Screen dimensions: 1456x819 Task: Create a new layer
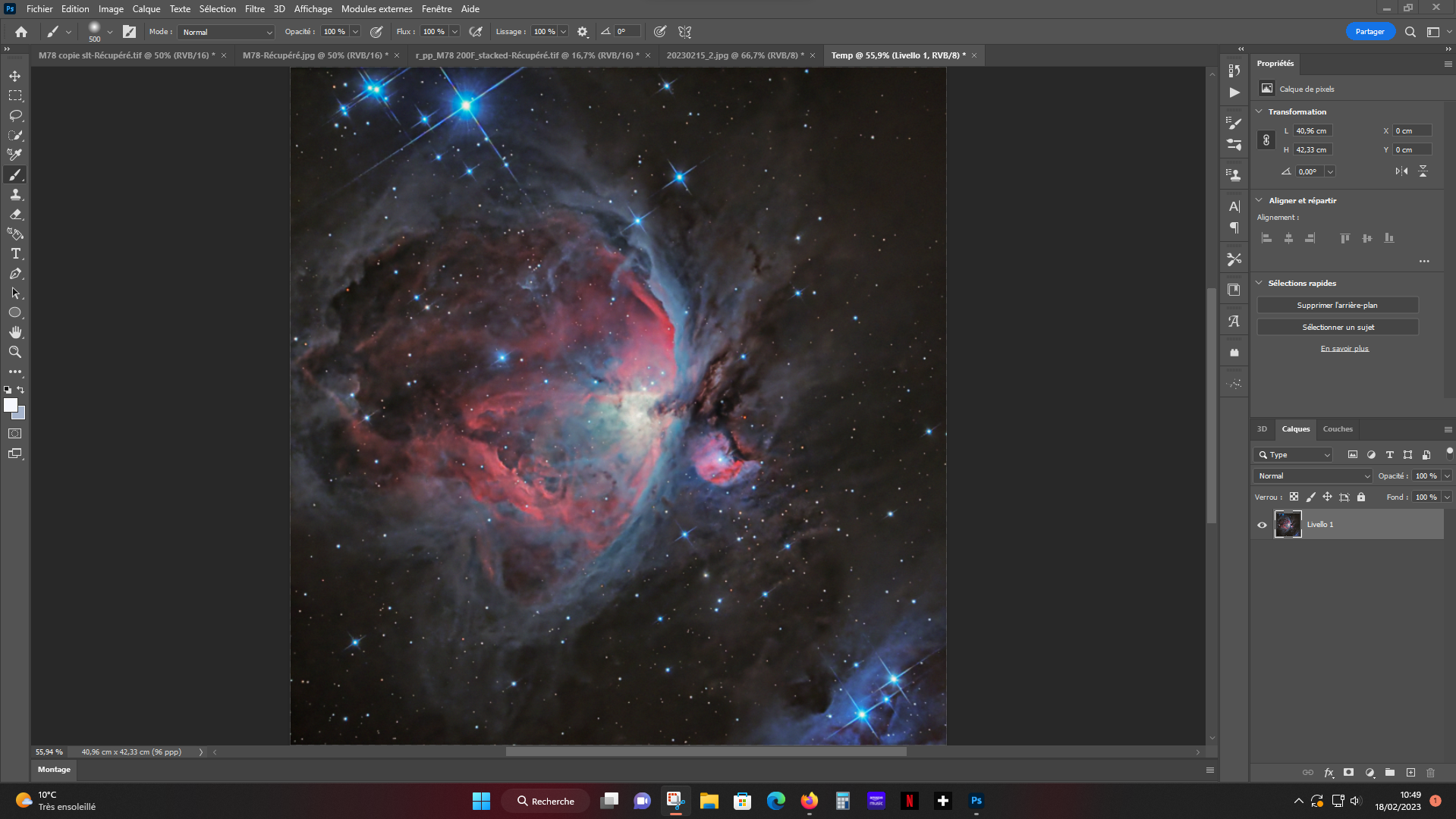[1410, 773]
